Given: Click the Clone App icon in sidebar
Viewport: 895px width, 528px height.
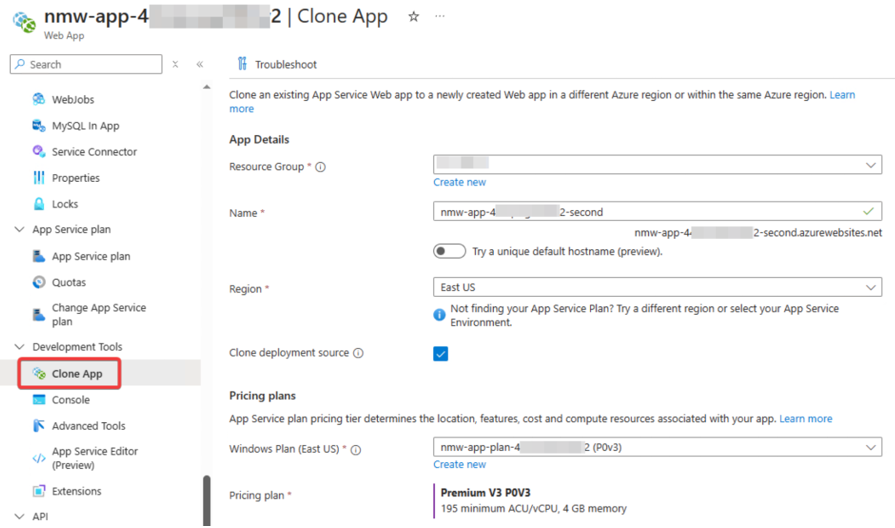Looking at the screenshot, I should click(39, 373).
